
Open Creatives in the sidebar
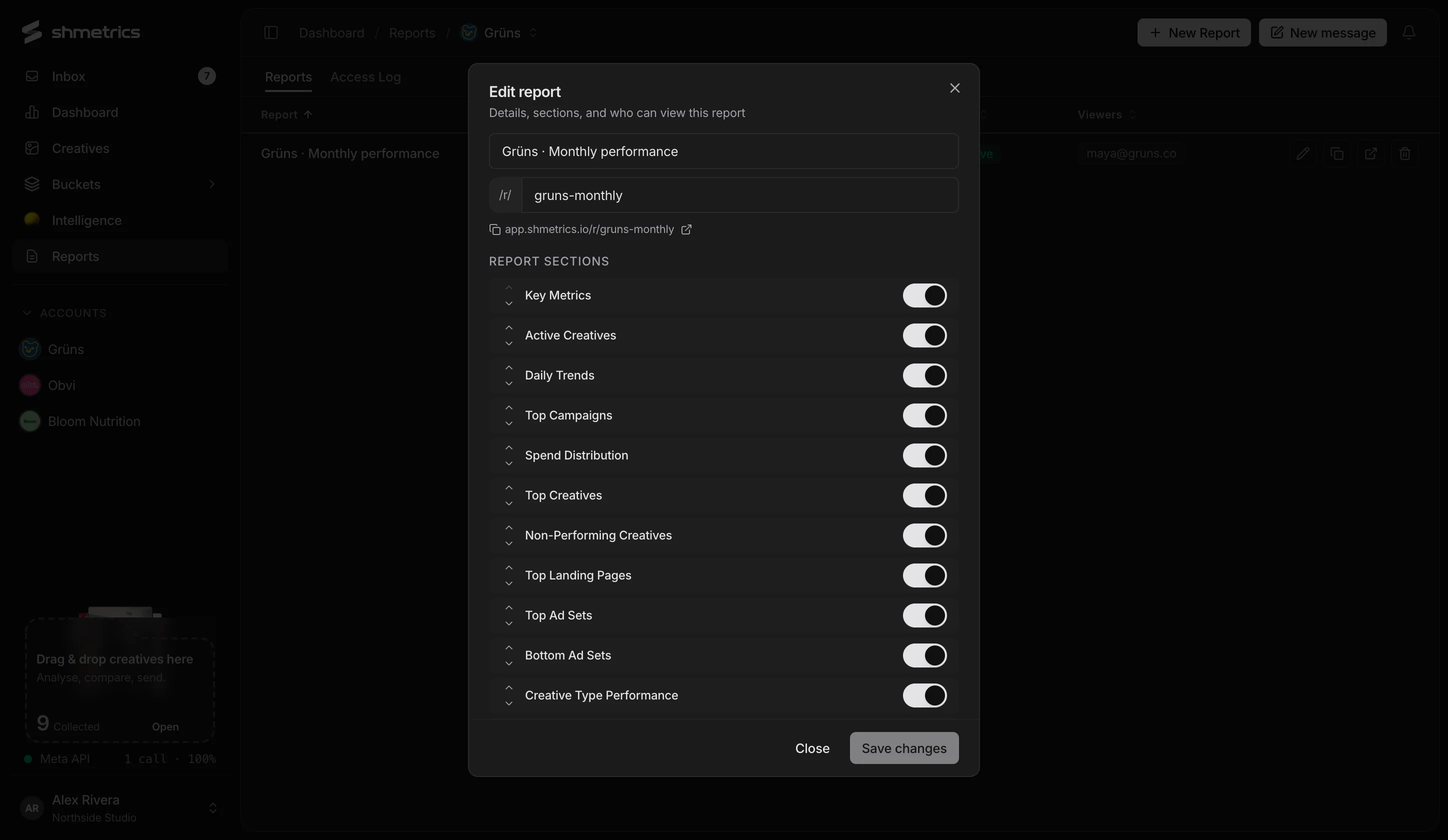coord(120,148)
